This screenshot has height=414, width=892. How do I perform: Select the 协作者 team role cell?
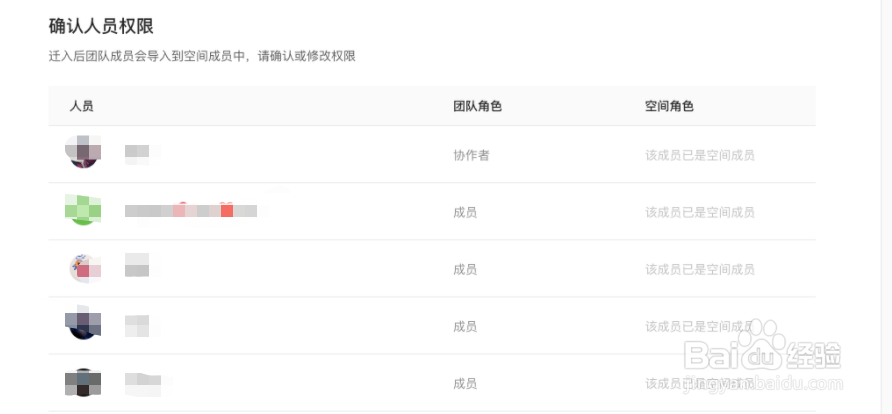point(471,155)
